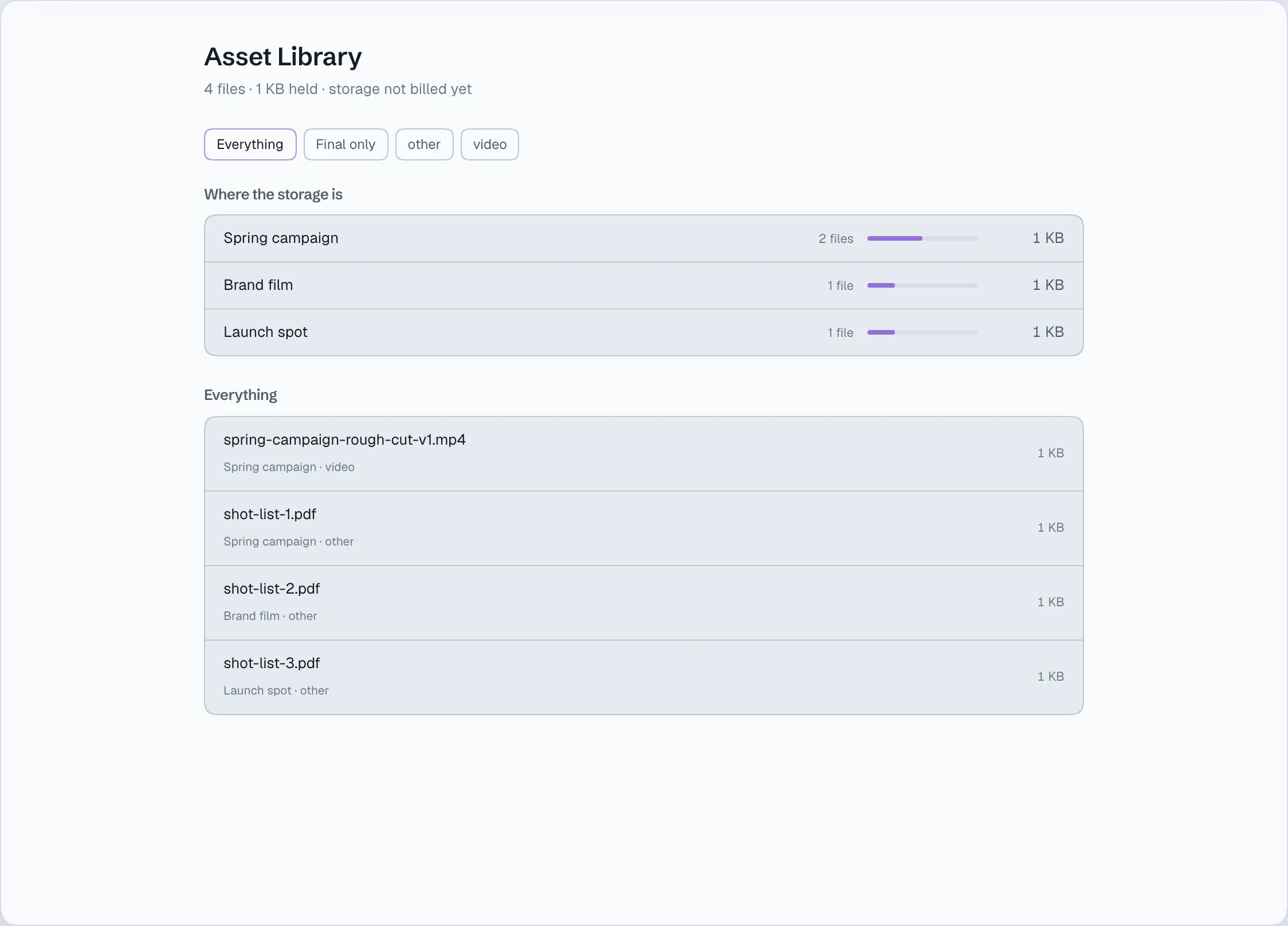
Task: Show only video assets
Action: pyautogui.click(x=490, y=144)
